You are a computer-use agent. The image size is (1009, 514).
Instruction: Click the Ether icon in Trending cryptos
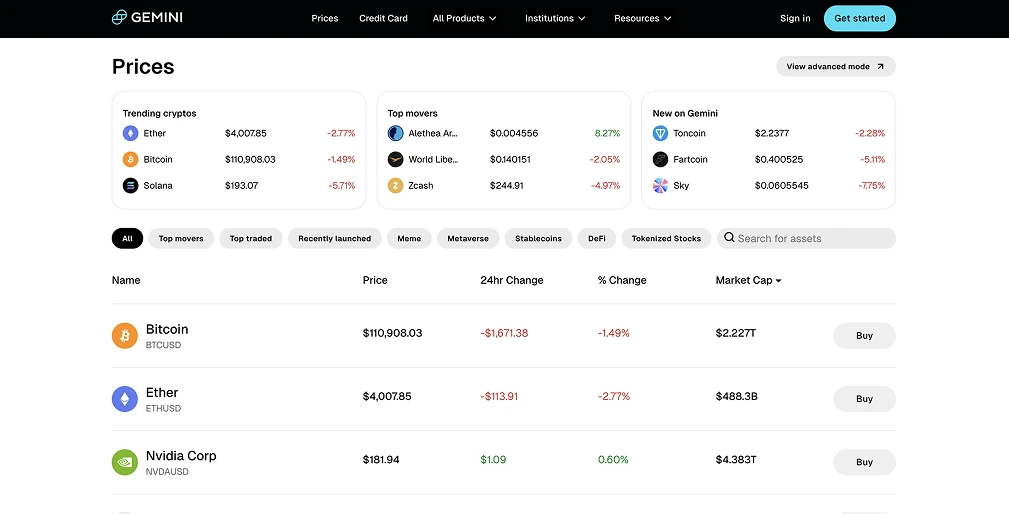pos(131,133)
